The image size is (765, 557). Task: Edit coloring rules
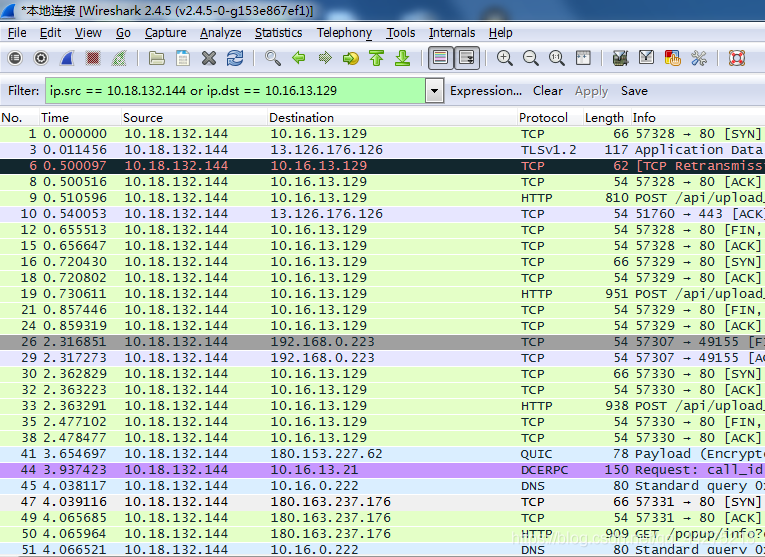(x=673, y=59)
